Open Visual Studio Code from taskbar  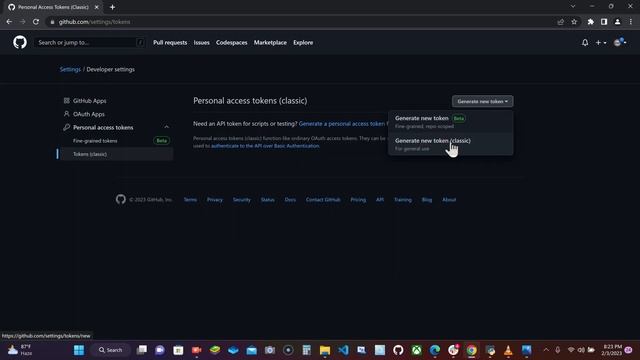point(343,350)
